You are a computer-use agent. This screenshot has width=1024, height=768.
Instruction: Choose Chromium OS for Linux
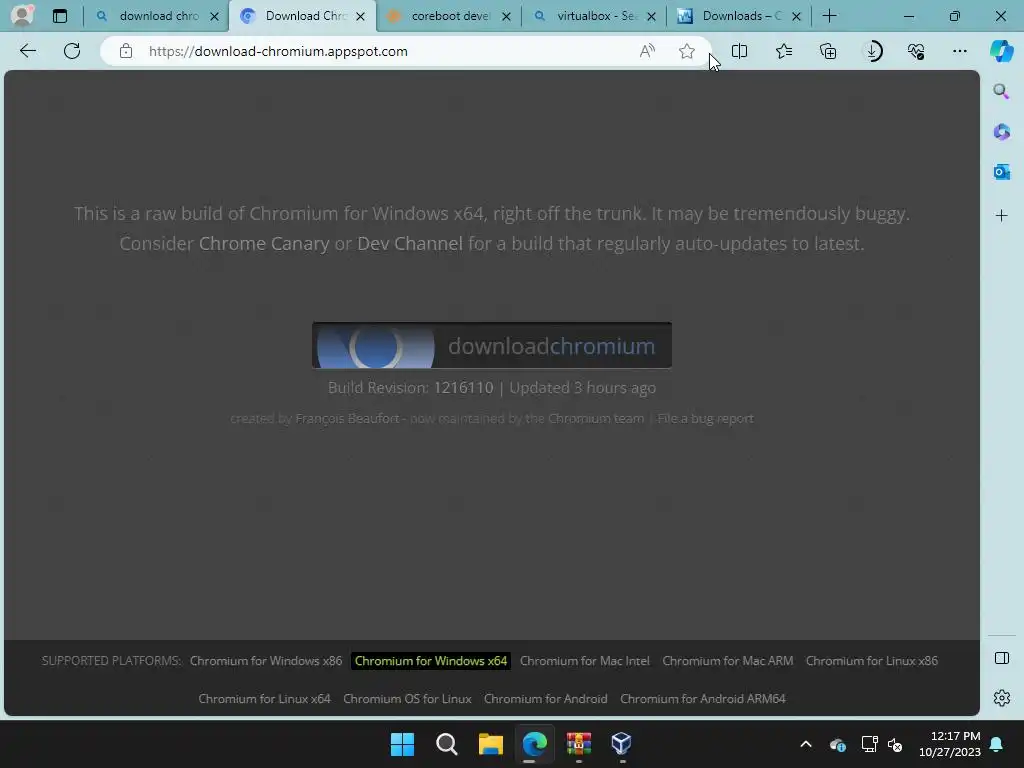pyautogui.click(x=408, y=699)
